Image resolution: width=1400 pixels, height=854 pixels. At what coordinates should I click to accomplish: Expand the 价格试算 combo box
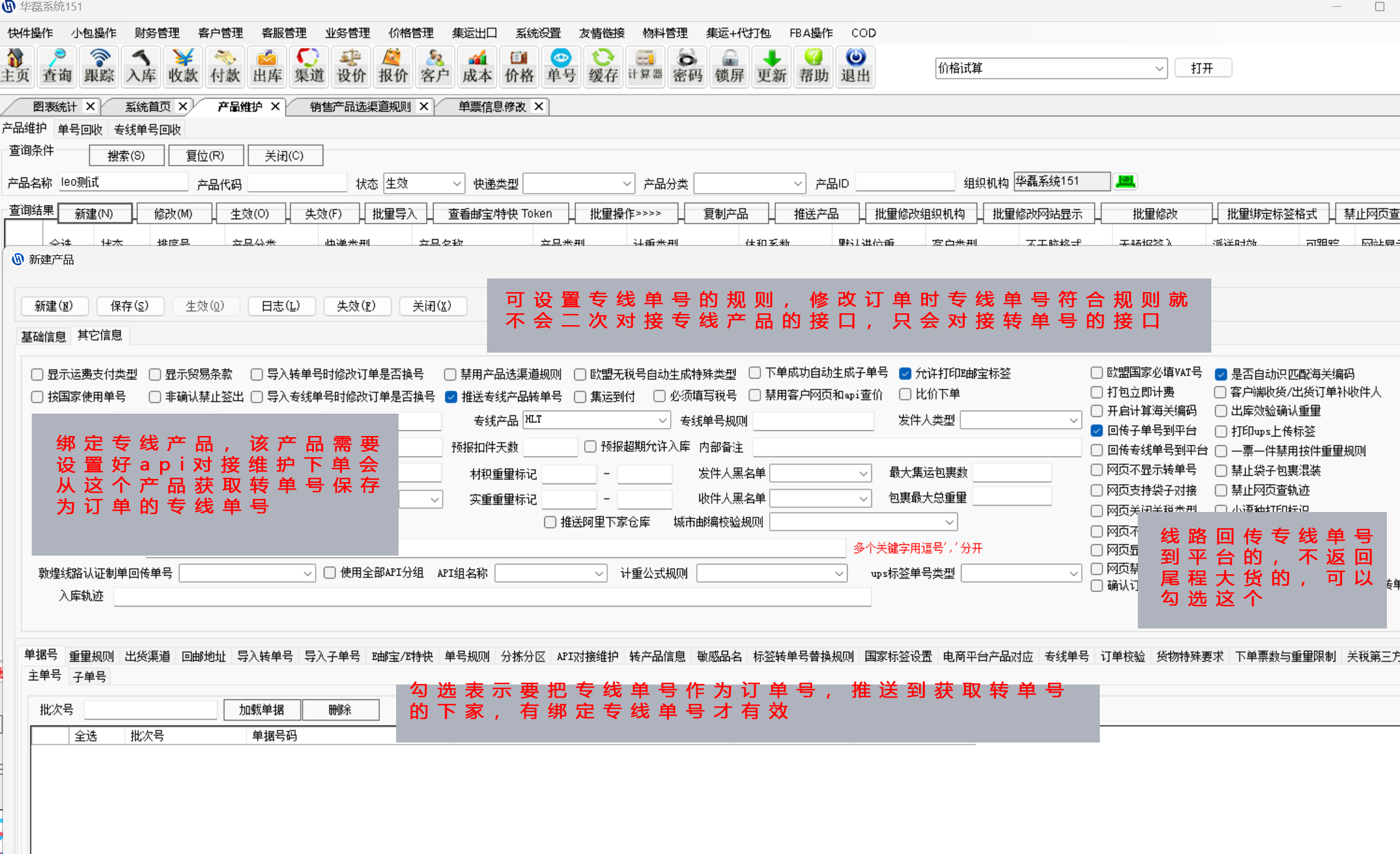(x=1159, y=69)
